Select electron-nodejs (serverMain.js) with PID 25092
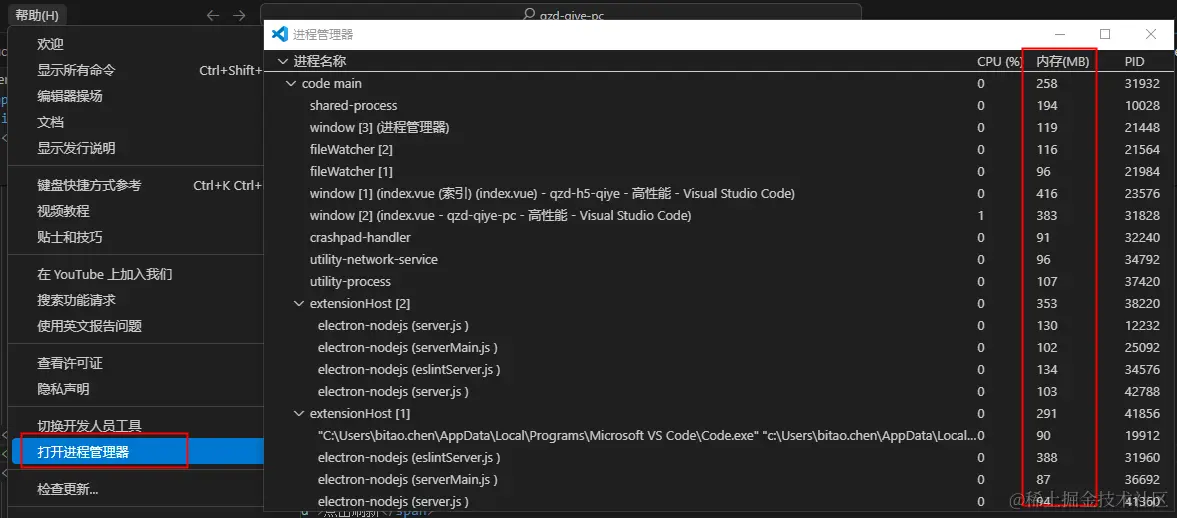1177x518 pixels. pyautogui.click(x=720, y=348)
